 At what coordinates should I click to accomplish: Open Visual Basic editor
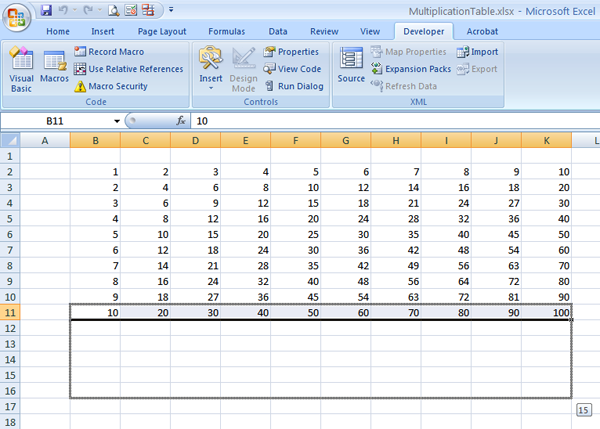pos(21,70)
